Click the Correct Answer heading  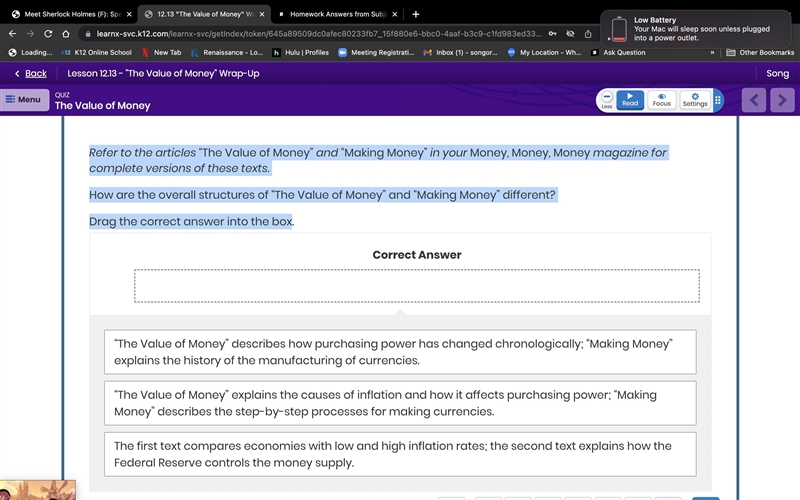pos(417,255)
